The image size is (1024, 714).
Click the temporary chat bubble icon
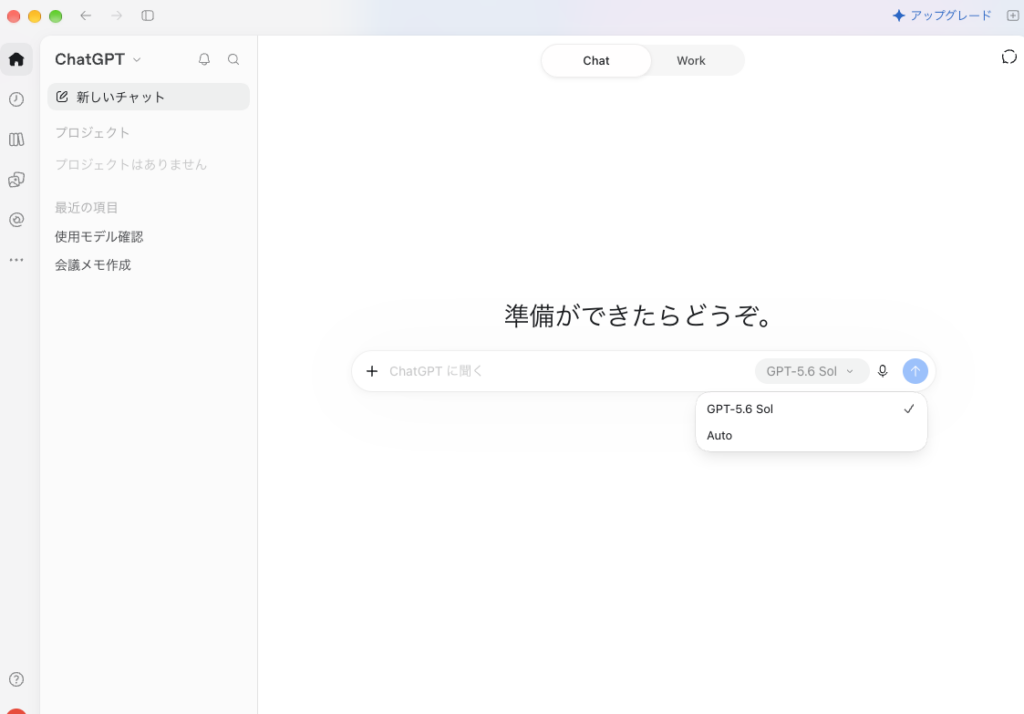tap(1009, 57)
